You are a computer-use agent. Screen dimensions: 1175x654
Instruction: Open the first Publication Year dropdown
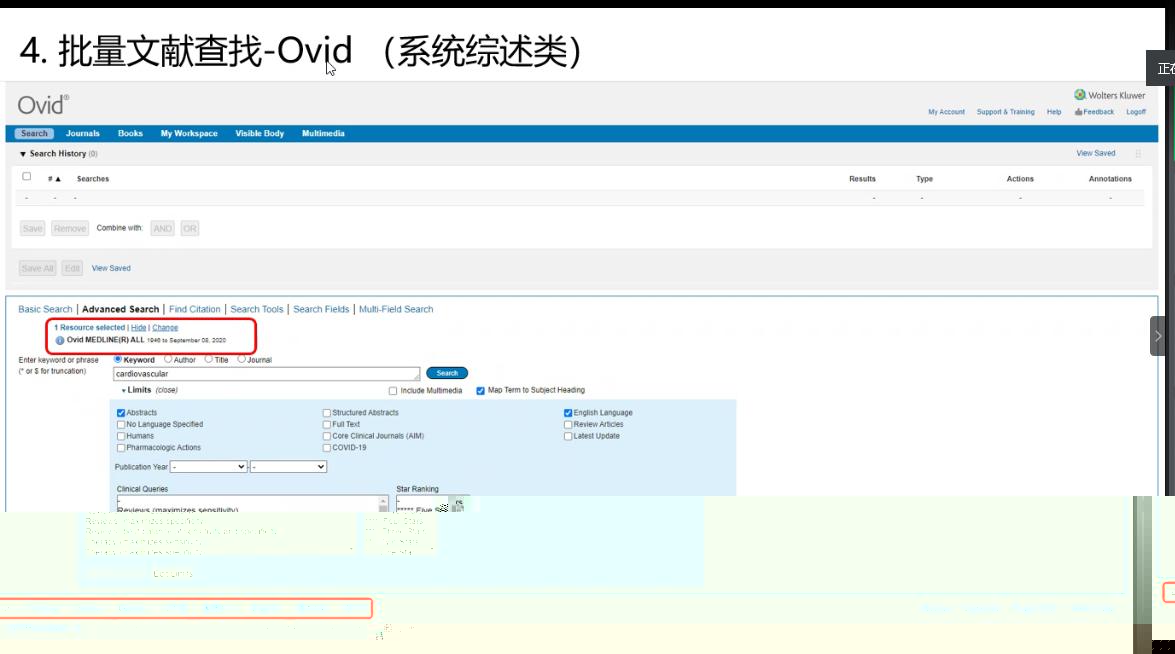(208, 467)
